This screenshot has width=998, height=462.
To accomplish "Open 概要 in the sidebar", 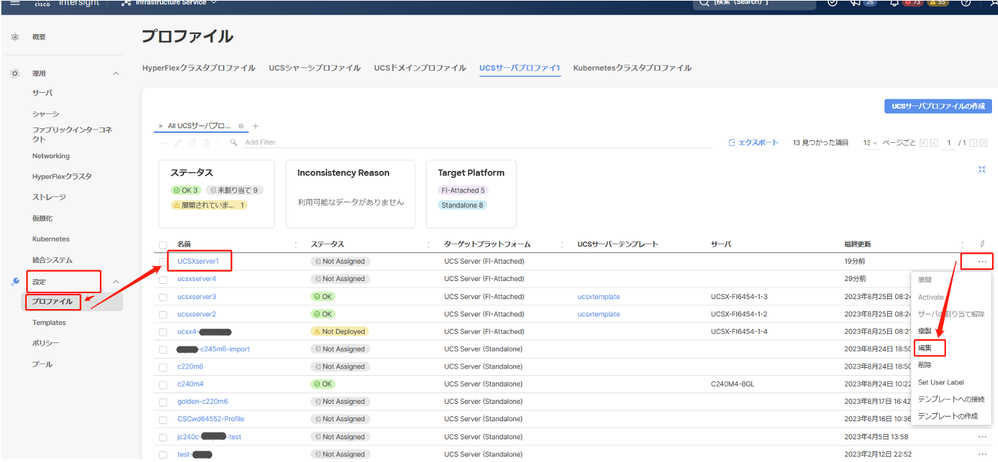I will (39, 38).
